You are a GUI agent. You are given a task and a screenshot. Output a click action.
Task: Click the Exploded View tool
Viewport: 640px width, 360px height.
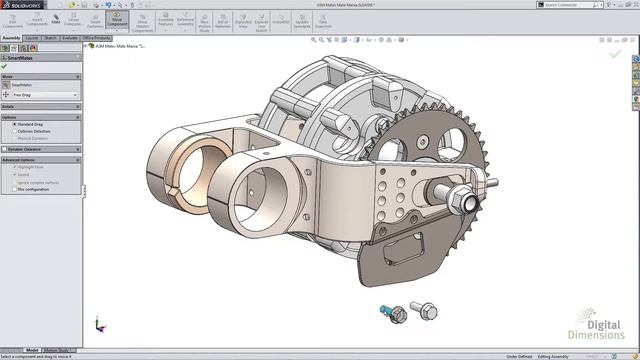click(243, 22)
